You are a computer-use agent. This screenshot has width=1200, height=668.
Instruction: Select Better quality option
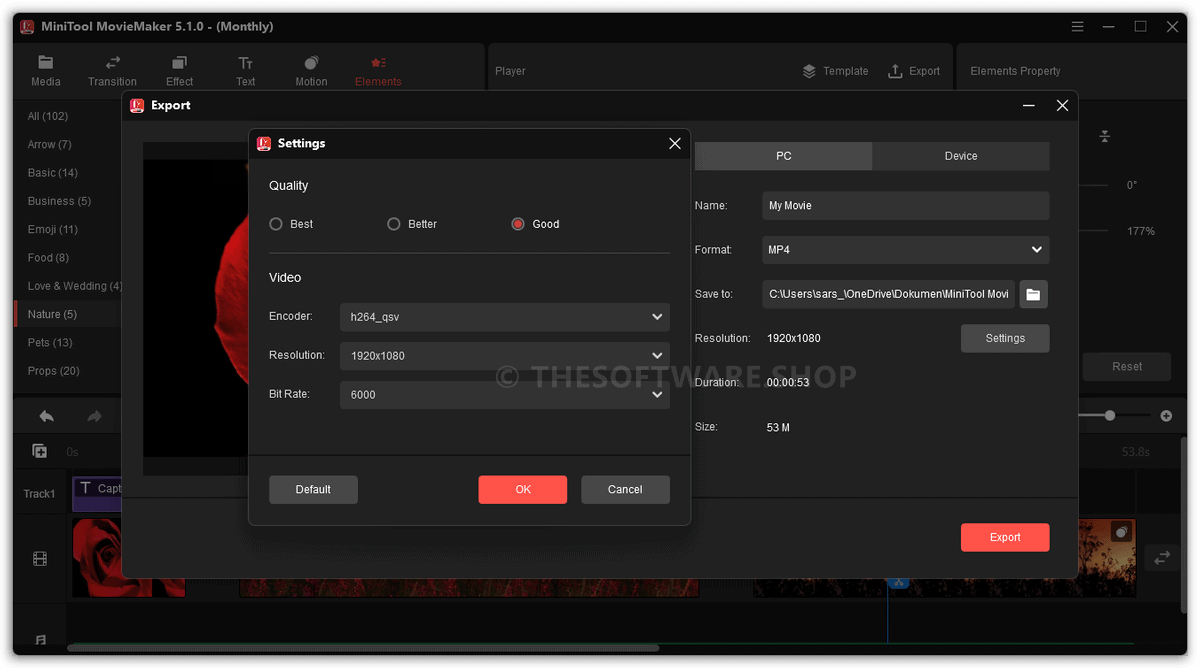[412, 224]
